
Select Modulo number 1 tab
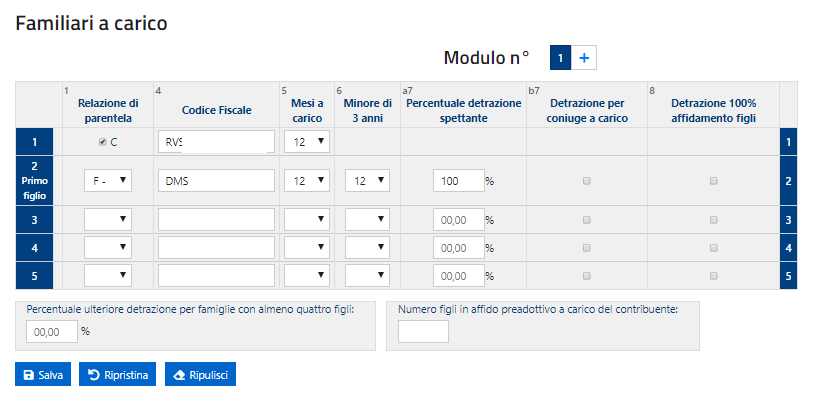(x=560, y=58)
